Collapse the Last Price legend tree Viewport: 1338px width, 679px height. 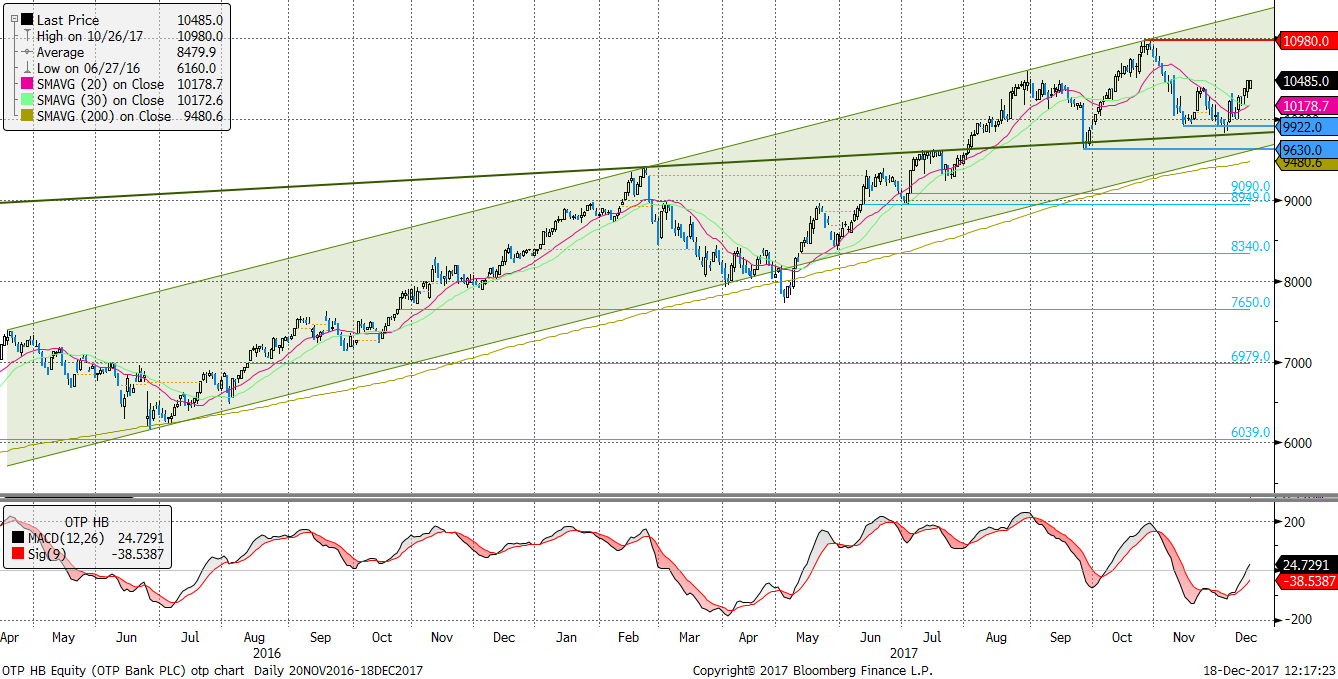tap(12, 20)
